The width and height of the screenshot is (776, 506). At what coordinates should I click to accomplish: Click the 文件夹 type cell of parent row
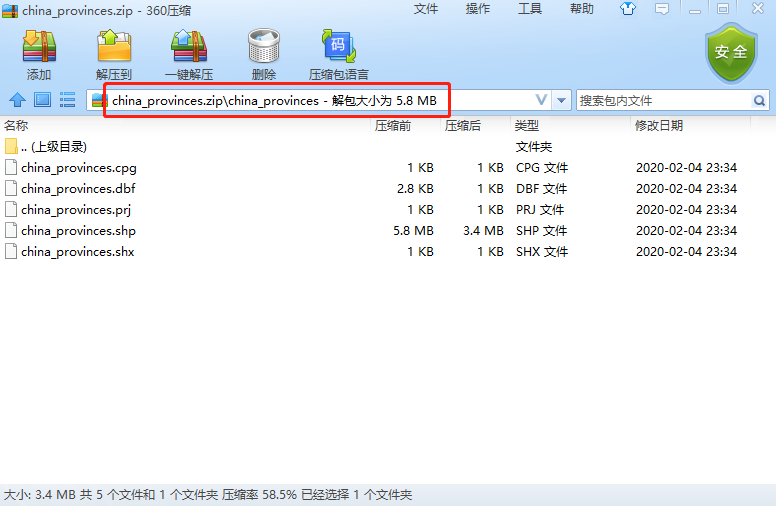pyautogui.click(x=534, y=147)
